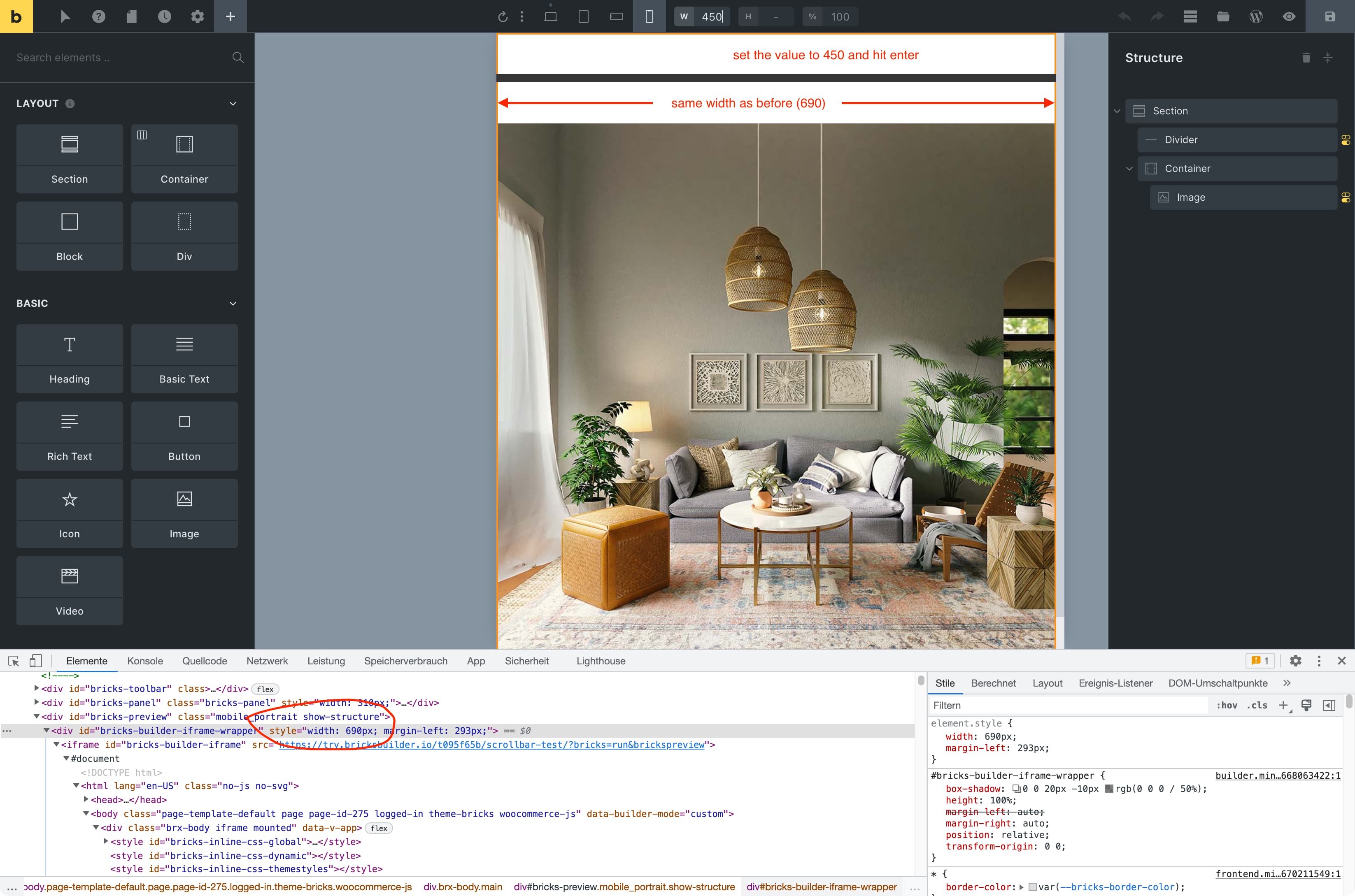This screenshot has height=896, width=1355.
Task: Click the redo arrow in the toolbar
Action: click(x=1157, y=16)
